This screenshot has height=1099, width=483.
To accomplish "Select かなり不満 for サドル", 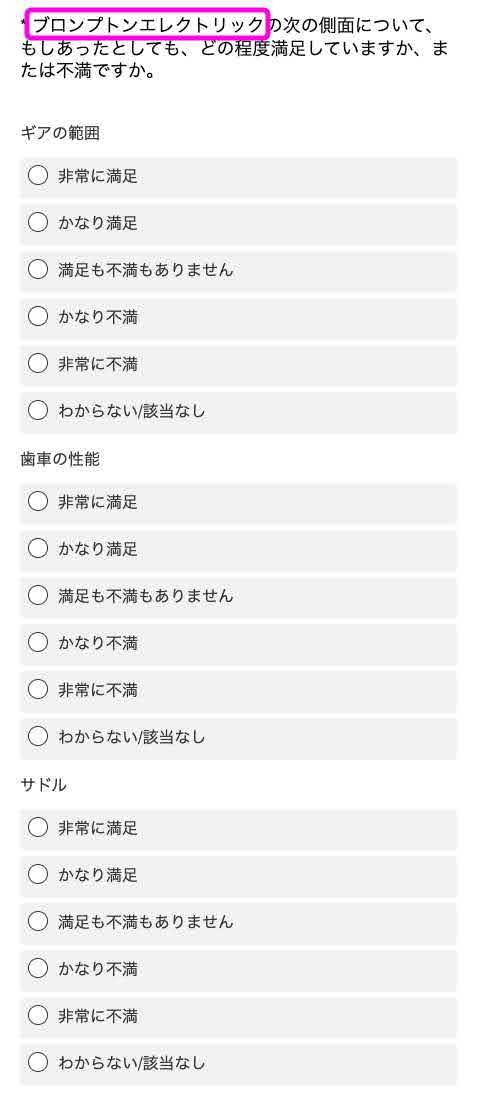I will [238, 969].
